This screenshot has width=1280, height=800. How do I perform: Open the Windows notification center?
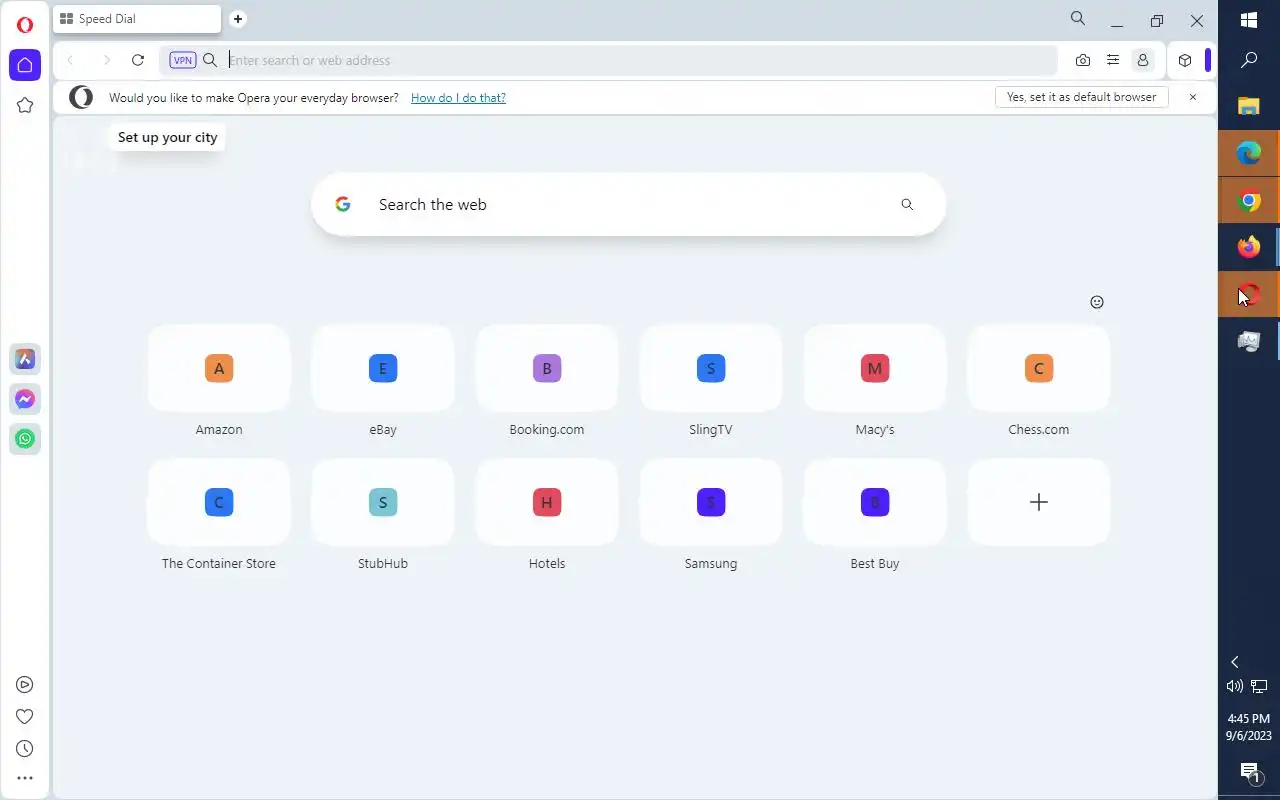1249,772
